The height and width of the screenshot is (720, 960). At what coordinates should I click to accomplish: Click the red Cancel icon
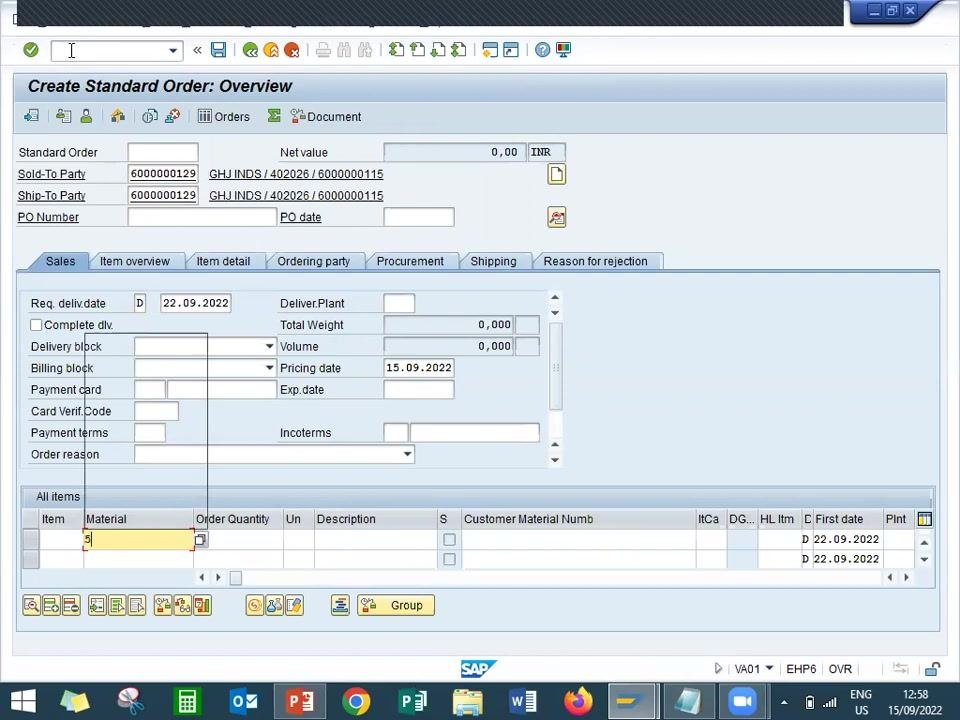tap(292, 50)
